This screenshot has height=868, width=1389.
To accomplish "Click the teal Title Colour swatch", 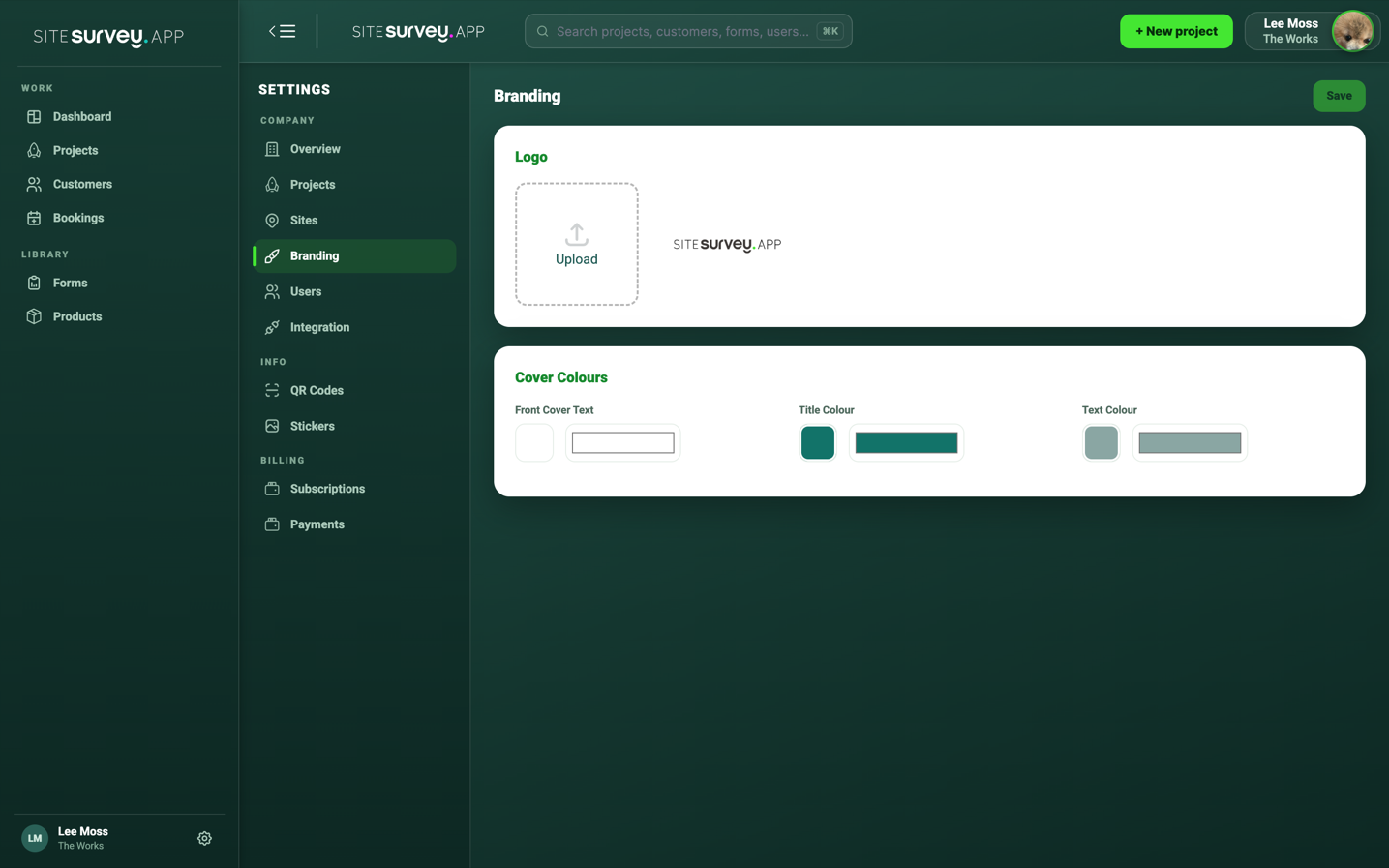I will (818, 443).
